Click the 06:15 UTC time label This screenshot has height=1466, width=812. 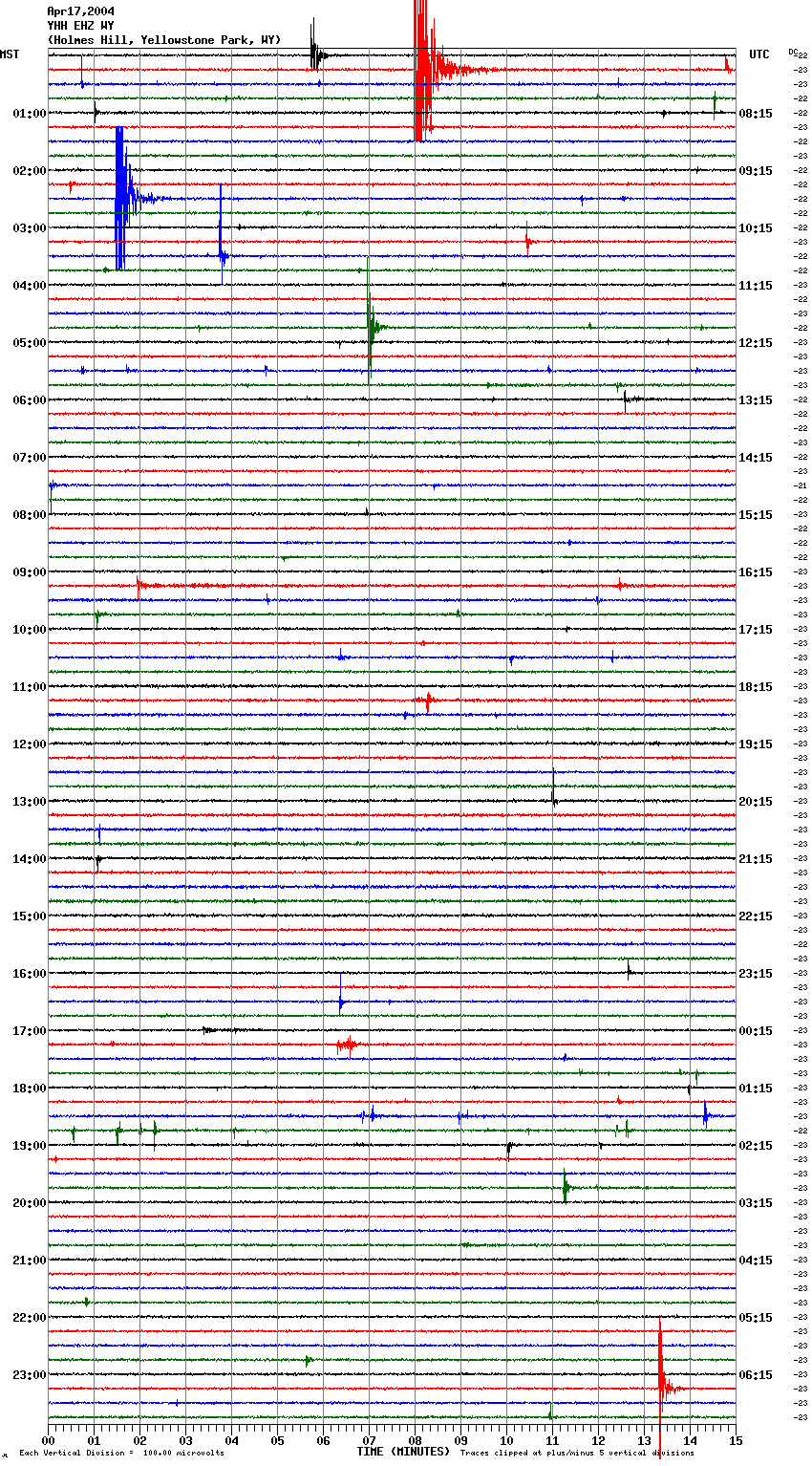tap(756, 1375)
